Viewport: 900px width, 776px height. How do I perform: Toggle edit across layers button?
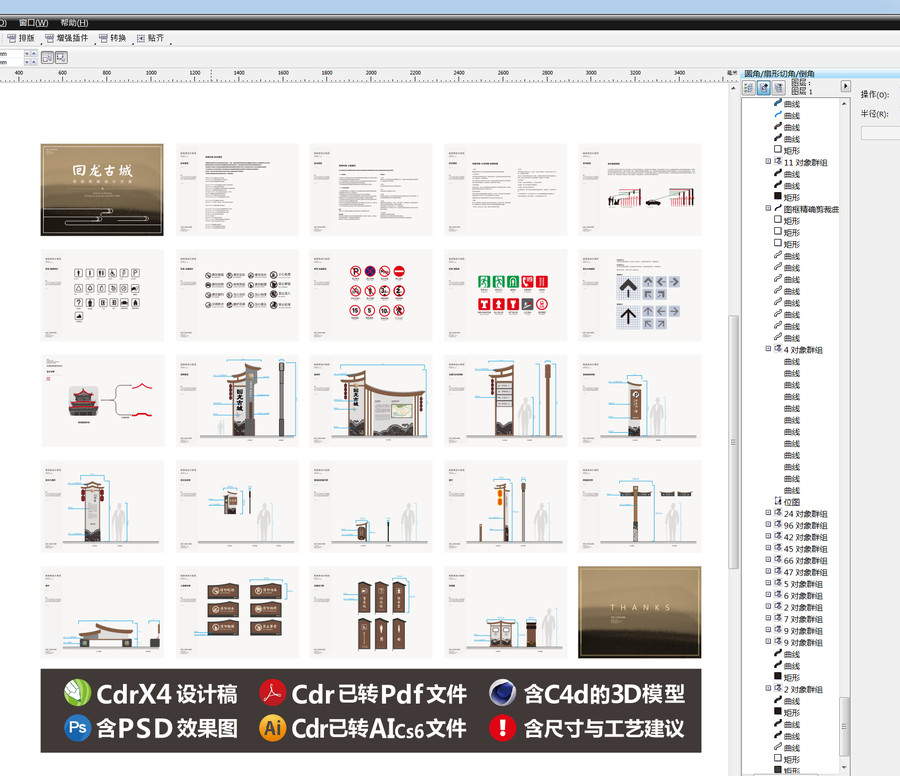point(763,88)
